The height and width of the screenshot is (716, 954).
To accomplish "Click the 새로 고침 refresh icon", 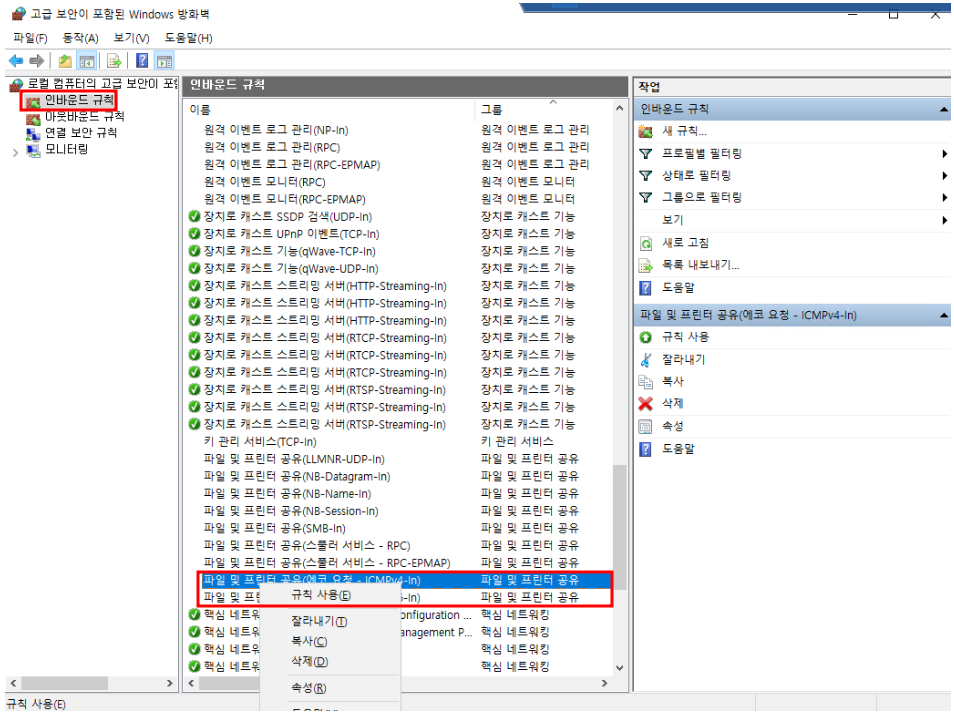I will click(x=646, y=243).
